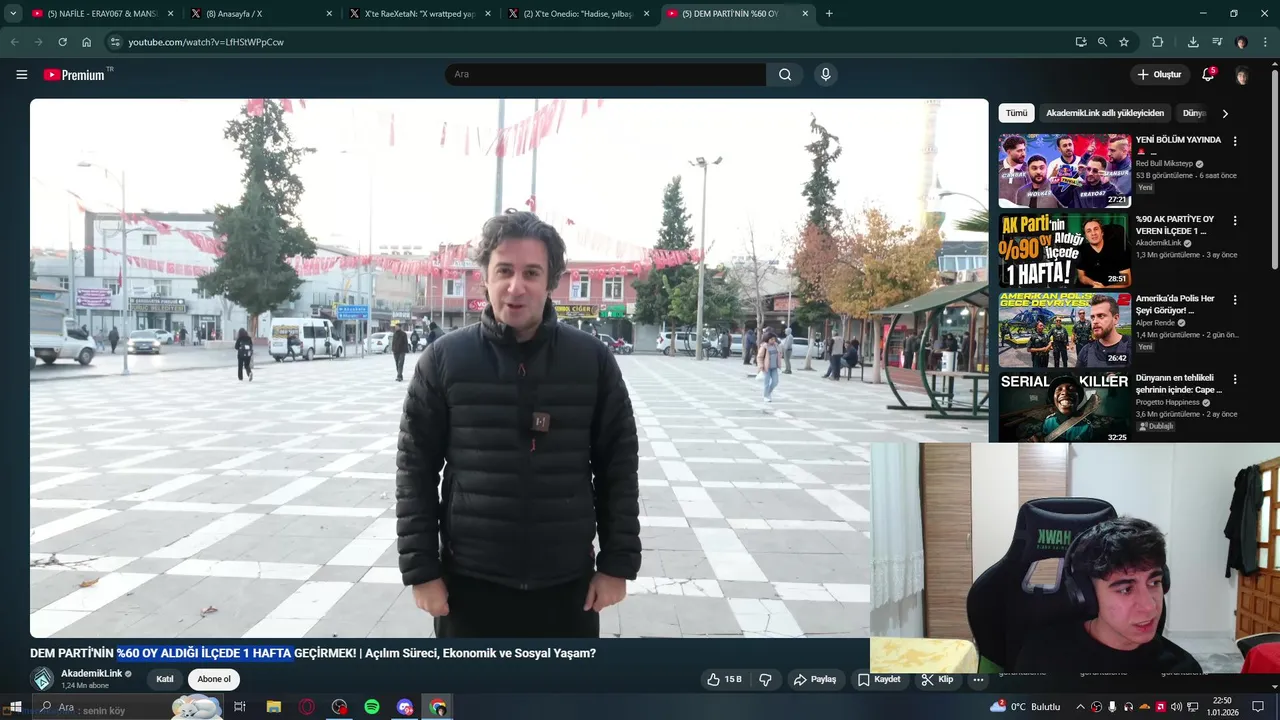1280x720 pixels.
Task: Go back in browser history
Action: click(x=14, y=42)
